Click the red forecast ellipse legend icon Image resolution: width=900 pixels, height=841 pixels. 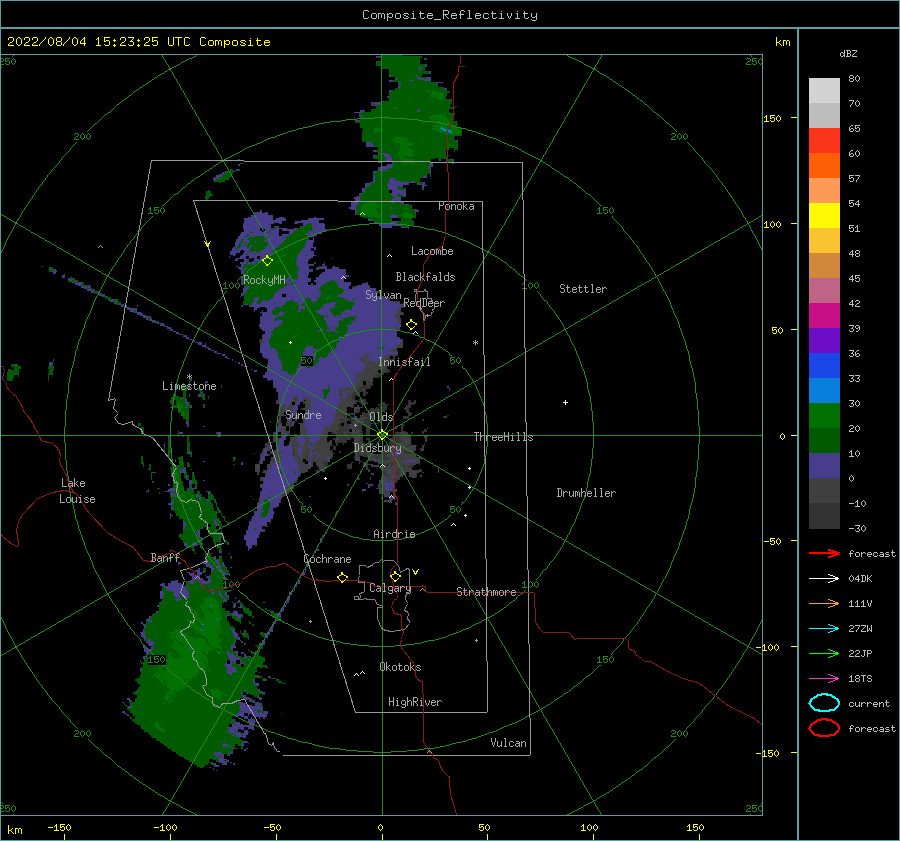824,728
